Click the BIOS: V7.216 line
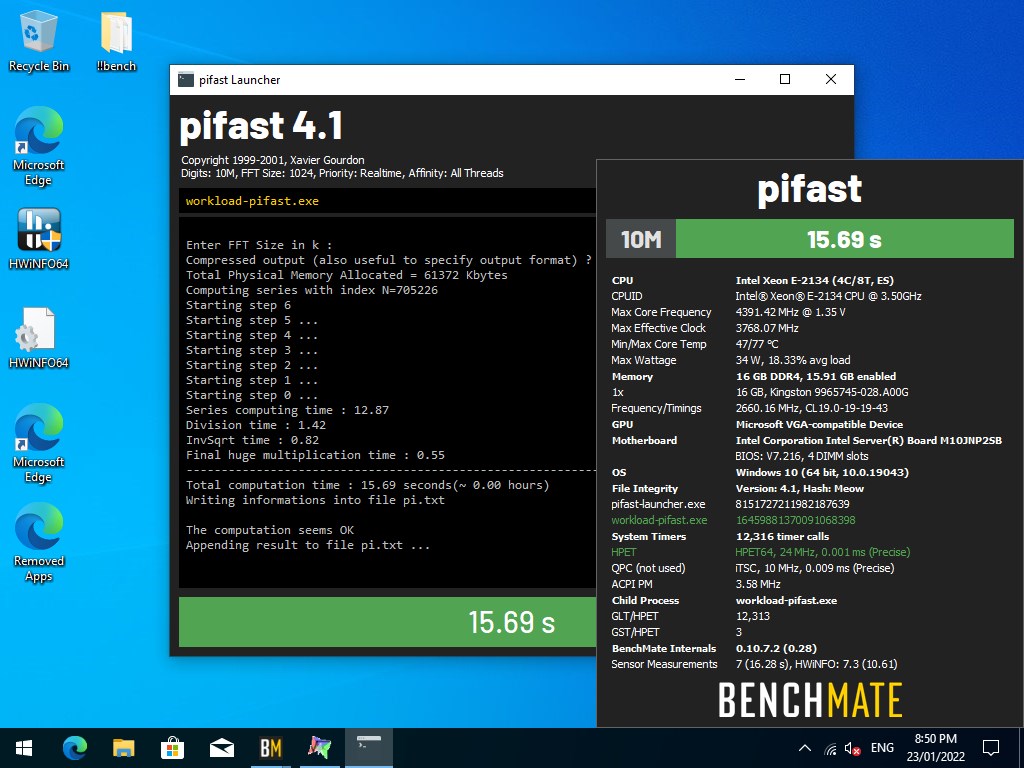Viewport: 1024px width, 768px height. click(x=802, y=456)
